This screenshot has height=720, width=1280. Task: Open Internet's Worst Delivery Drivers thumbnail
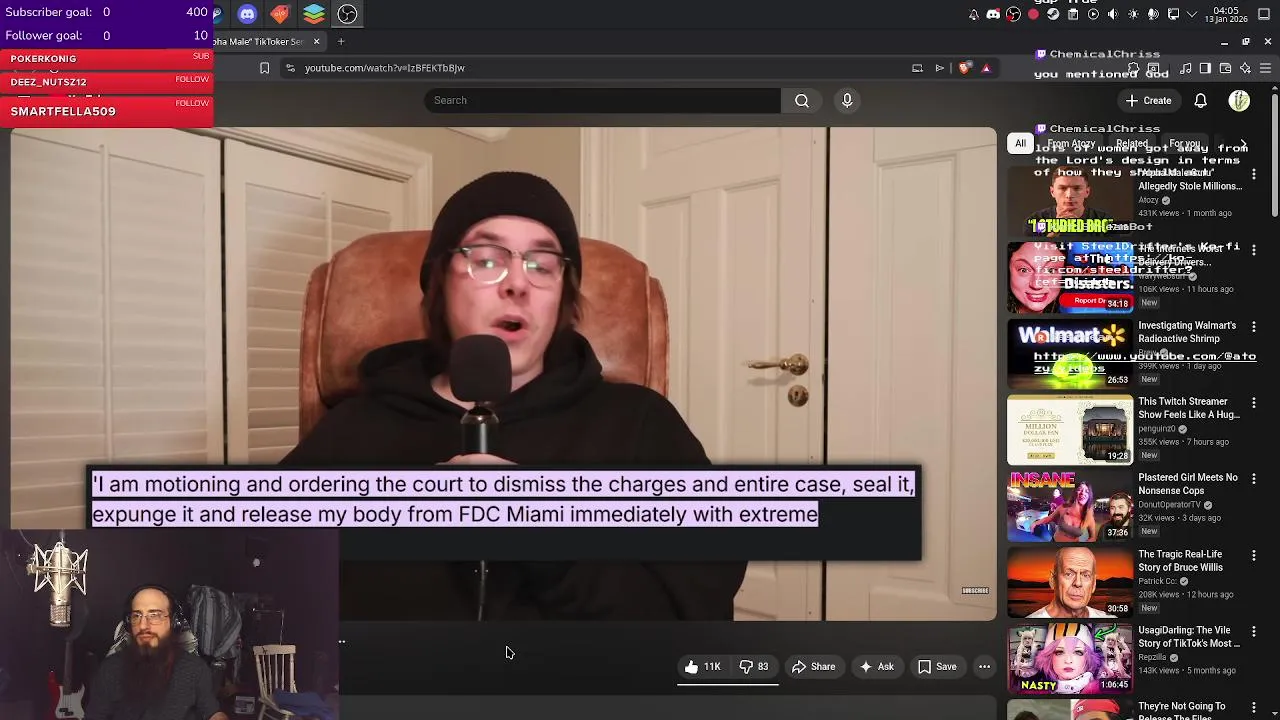pos(1070,278)
